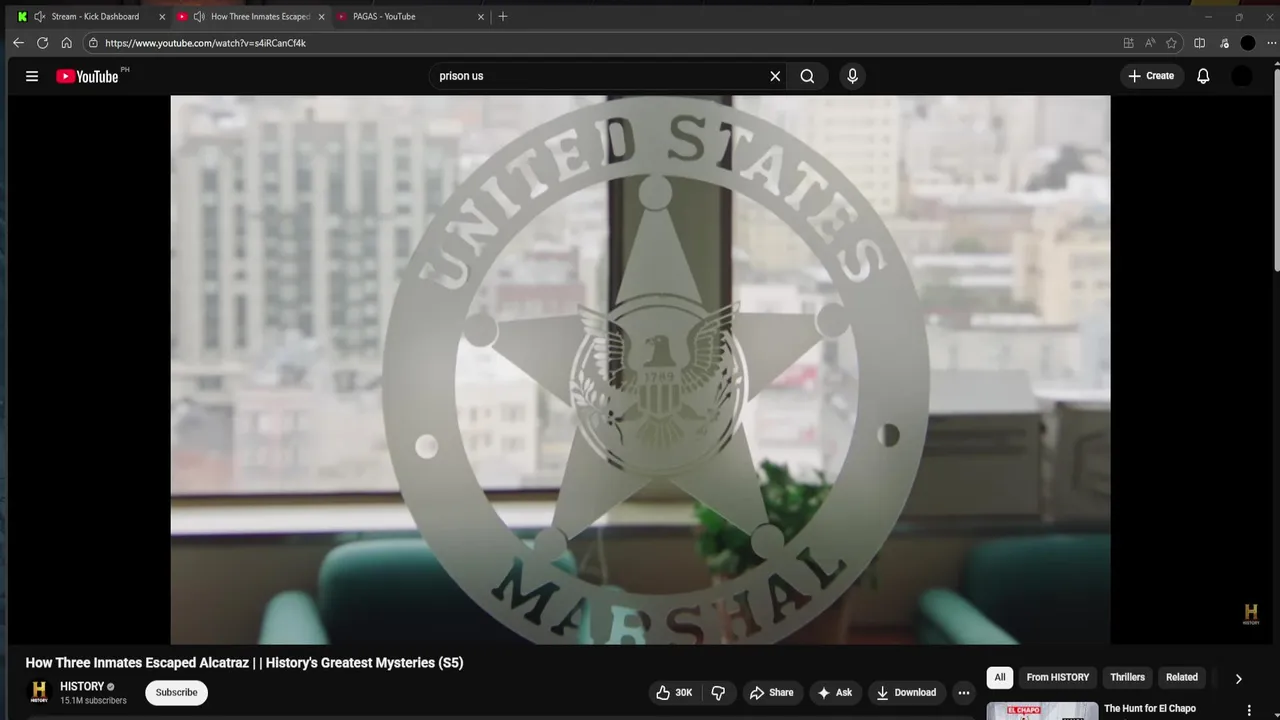Open the HISTORY channel name link
1280x720 pixels.
(82, 686)
